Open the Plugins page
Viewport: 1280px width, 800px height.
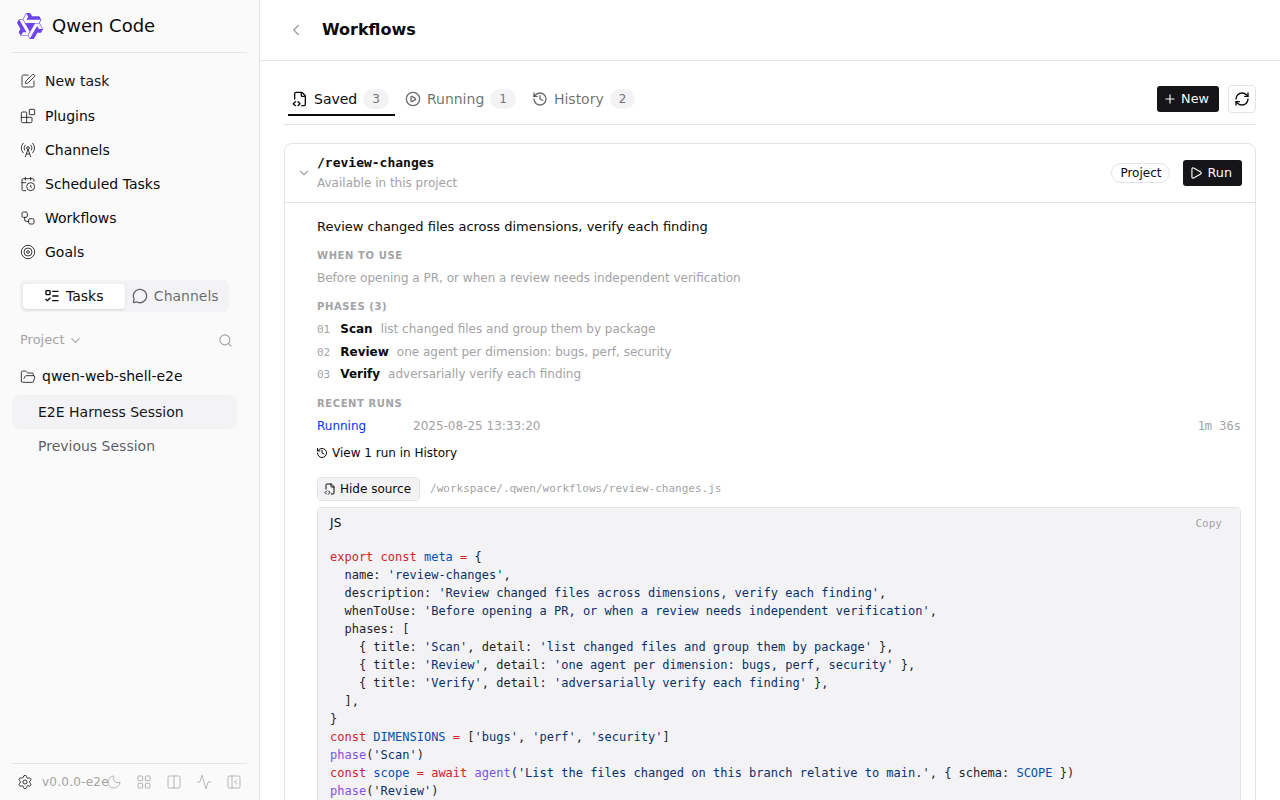click(x=129, y=116)
